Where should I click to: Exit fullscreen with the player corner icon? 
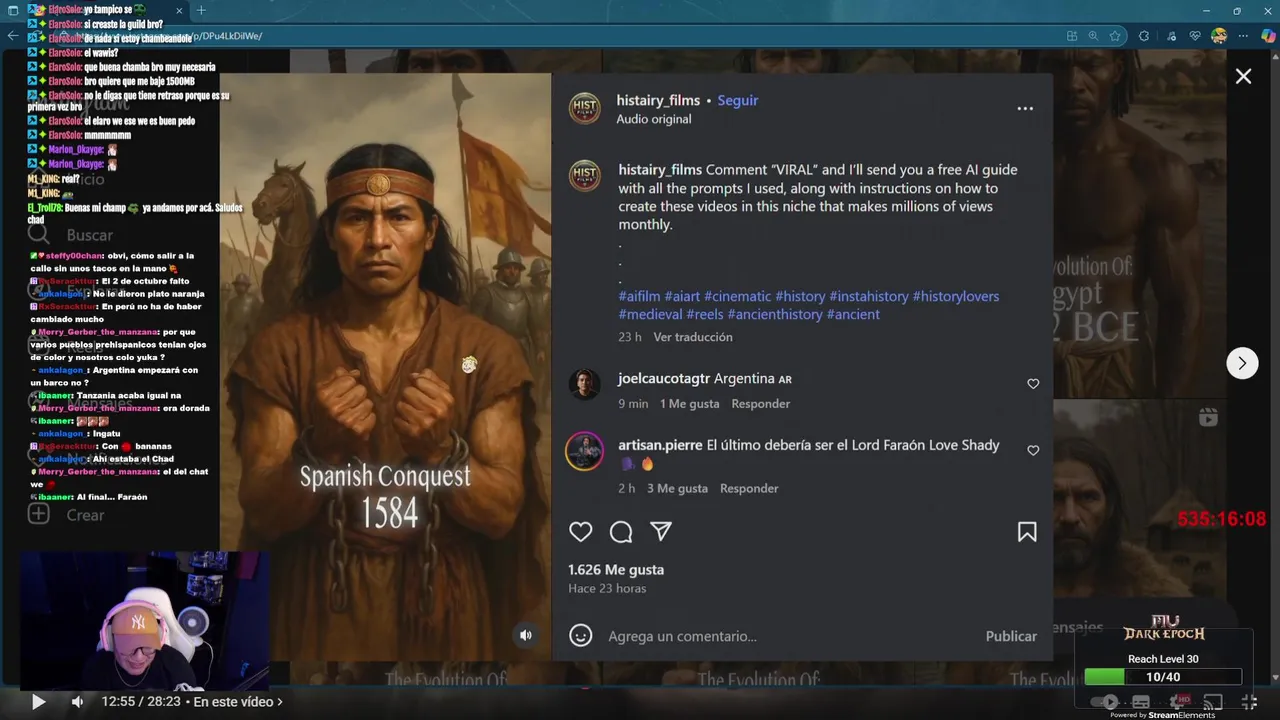(x=1250, y=702)
